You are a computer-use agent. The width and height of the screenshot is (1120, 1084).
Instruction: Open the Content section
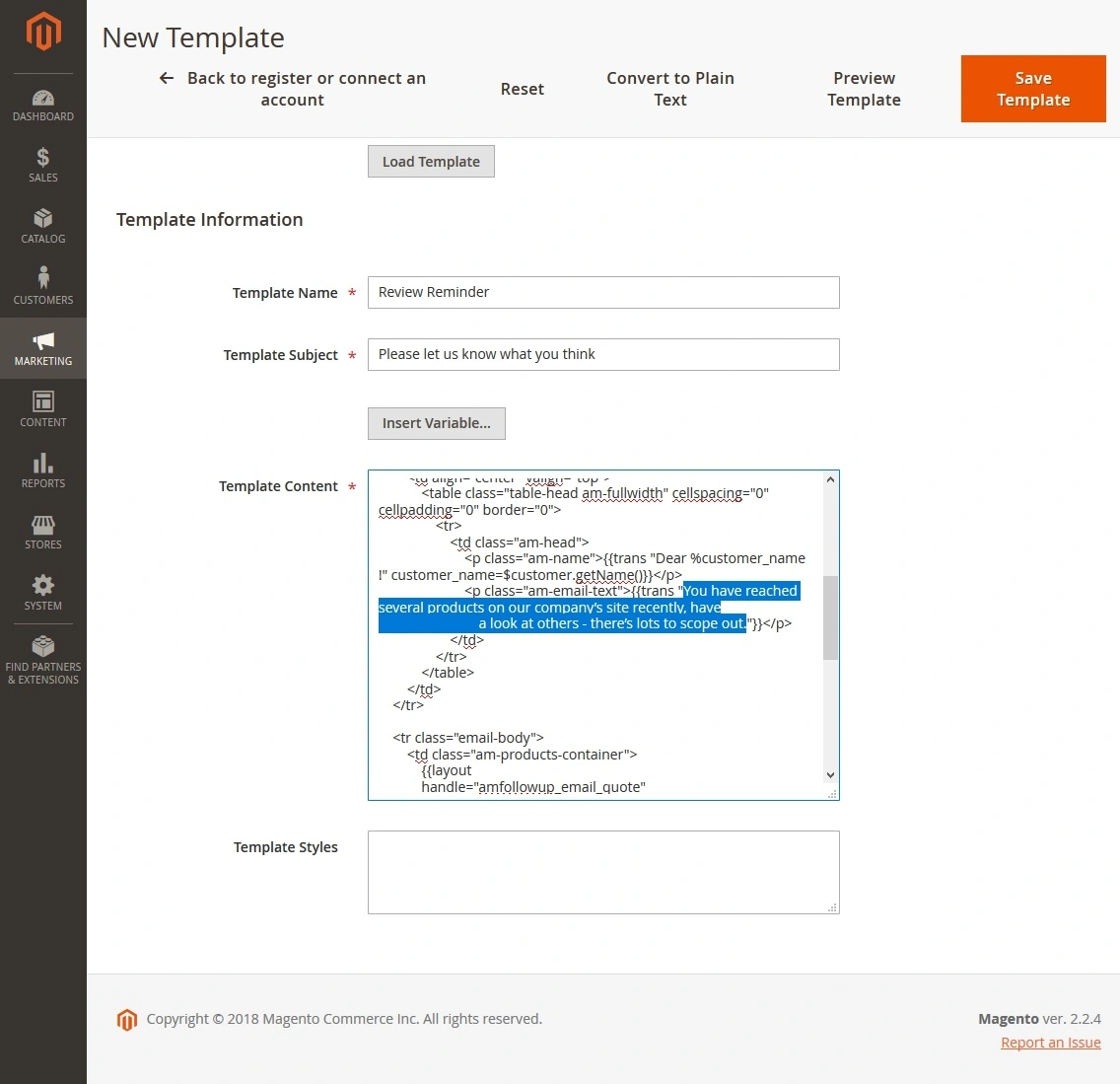click(42, 407)
